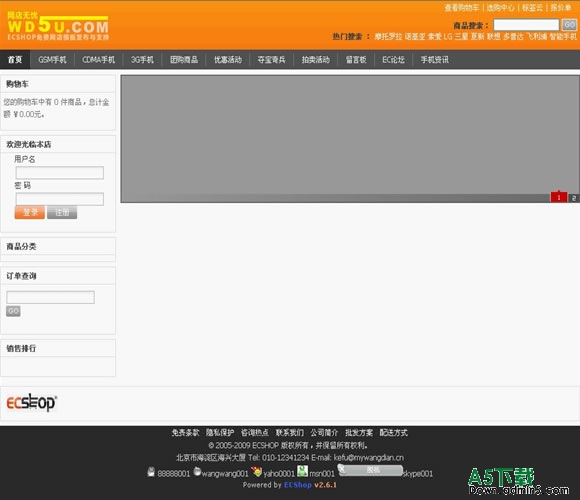Click the WD5U.COM site logo
This screenshot has width=580, height=500.
(x=58, y=26)
